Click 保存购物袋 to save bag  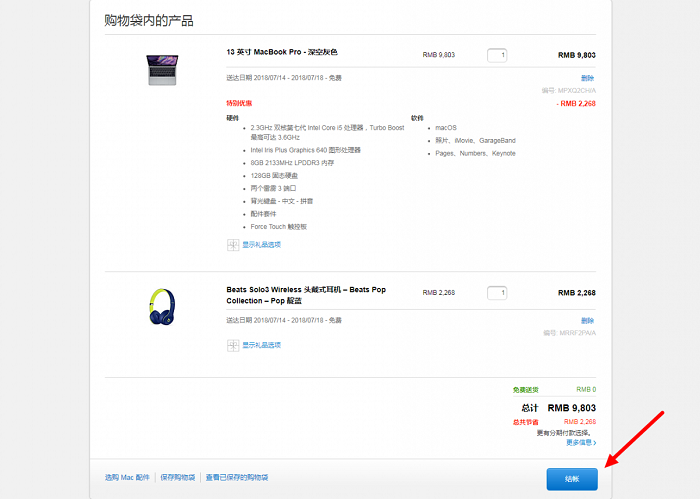pos(177,478)
